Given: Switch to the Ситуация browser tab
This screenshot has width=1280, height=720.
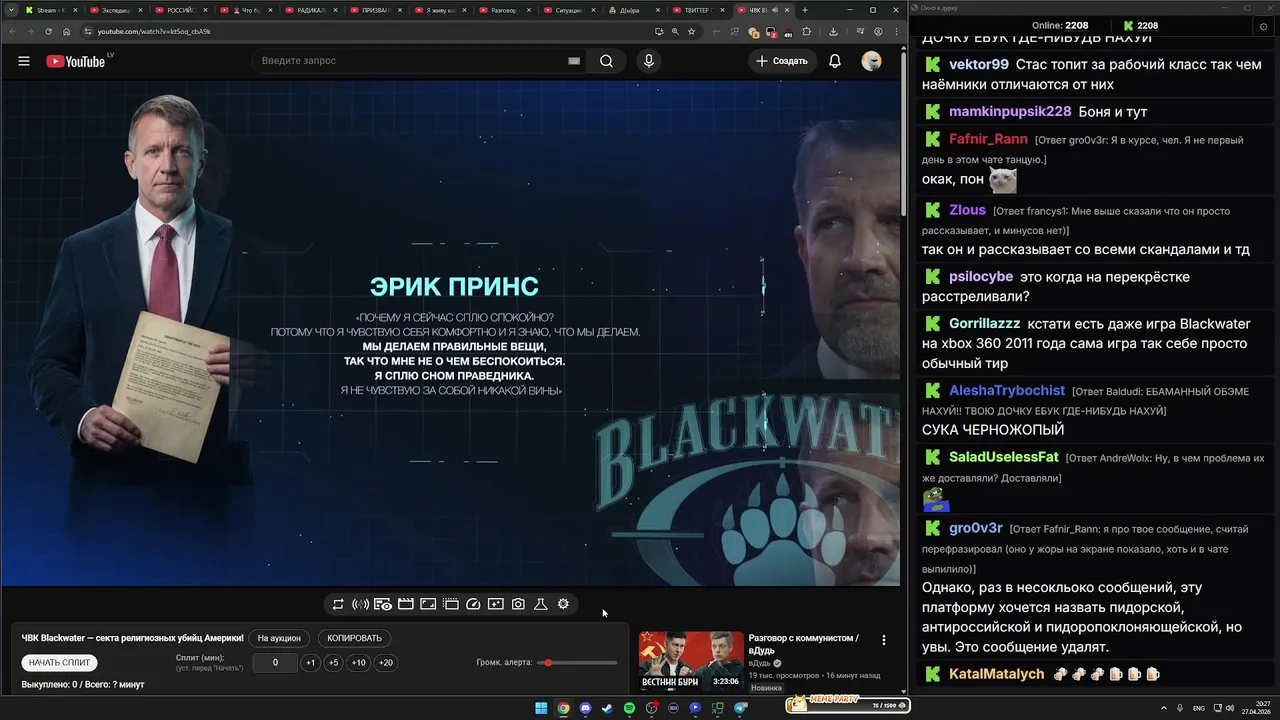Looking at the screenshot, I should pos(568,10).
